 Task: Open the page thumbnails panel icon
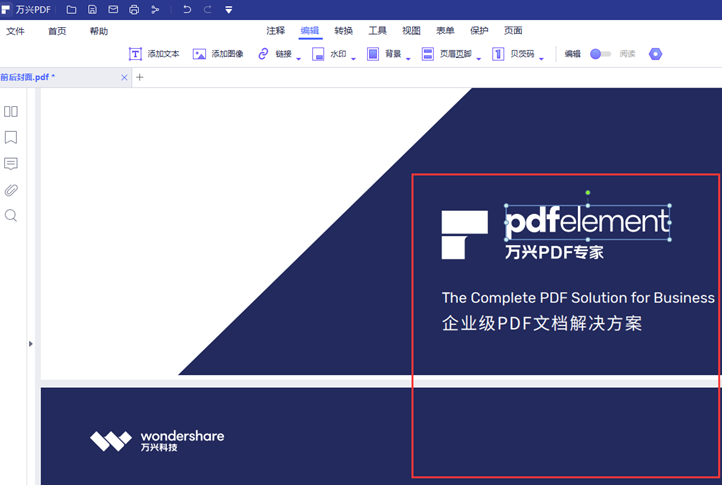point(11,111)
